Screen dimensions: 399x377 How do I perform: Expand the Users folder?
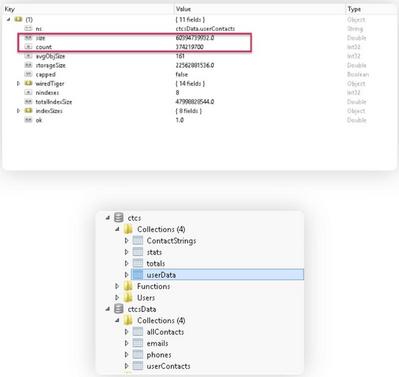[x=117, y=298]
